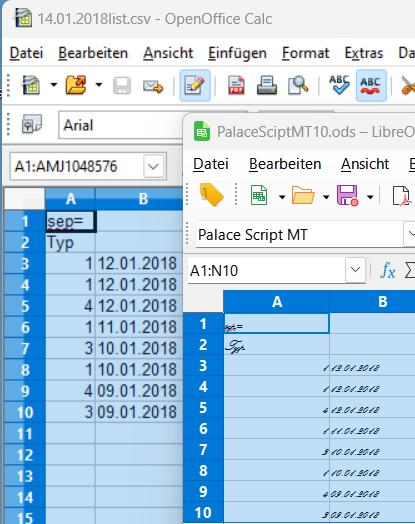Image resolution: width=415 pixels, height=524 pixels.
Task: Click the Cut scissors icon in OpenOffice
Action: pos(408,86)
